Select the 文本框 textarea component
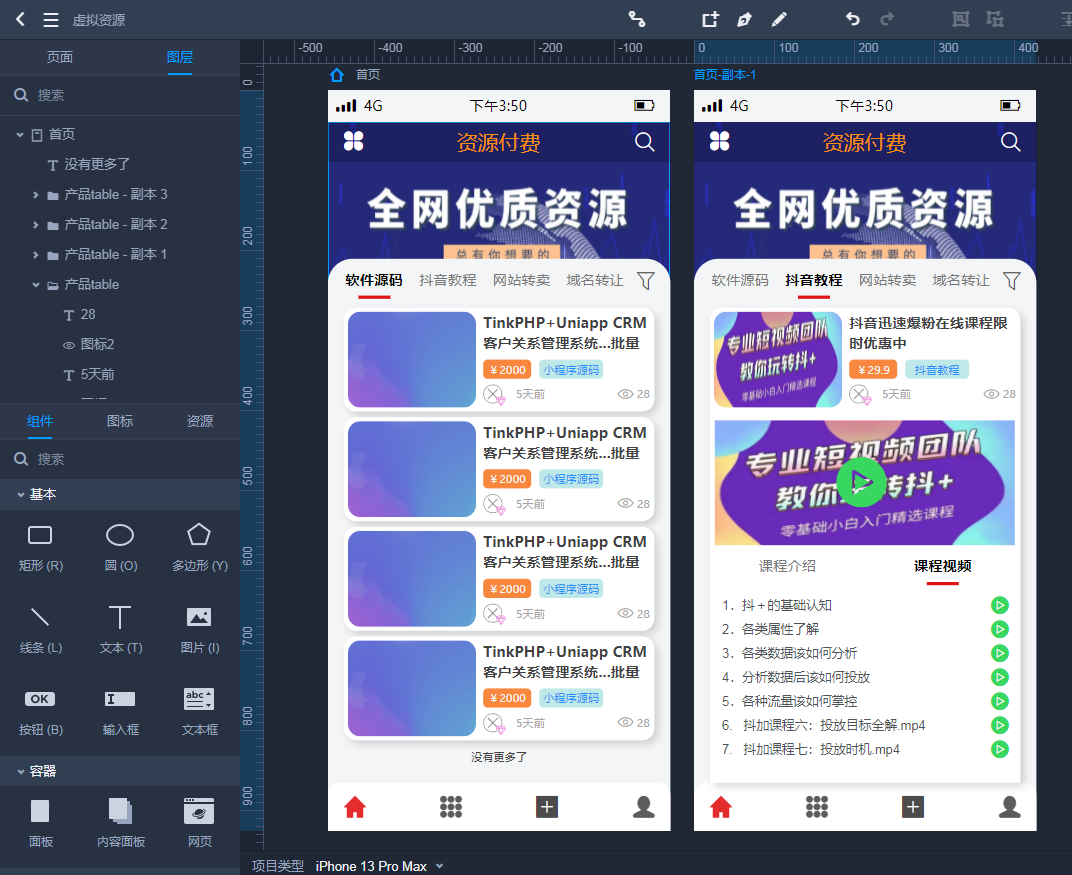Viewport: 1072px width, 875px height. (200, 712)
